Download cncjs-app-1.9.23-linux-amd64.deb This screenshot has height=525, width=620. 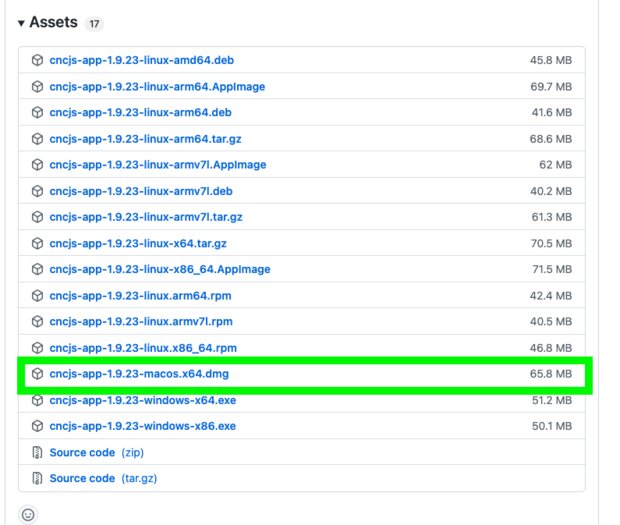(142, 60)
